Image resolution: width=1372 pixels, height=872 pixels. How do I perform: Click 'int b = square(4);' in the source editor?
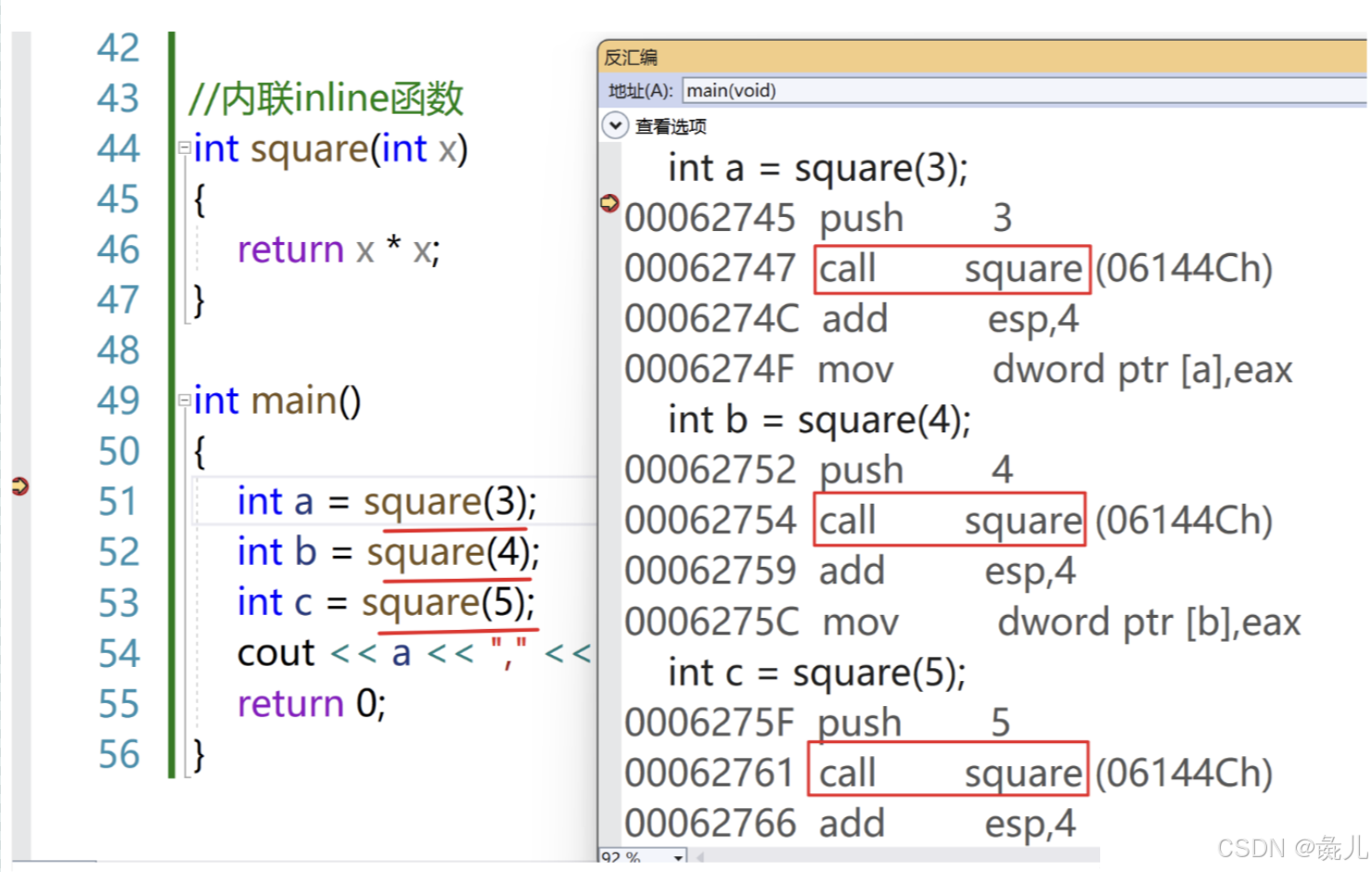[x=389, y=552]
